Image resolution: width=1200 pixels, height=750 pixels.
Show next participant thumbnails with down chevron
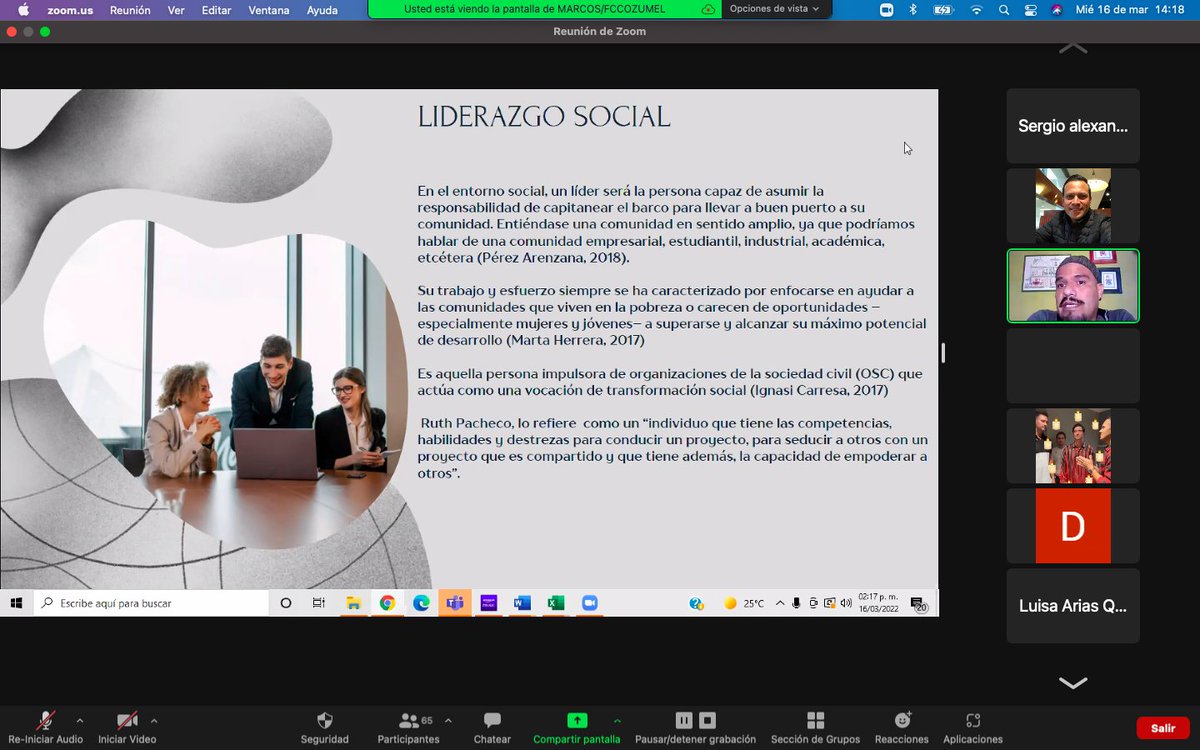[x=1073, y=683]
